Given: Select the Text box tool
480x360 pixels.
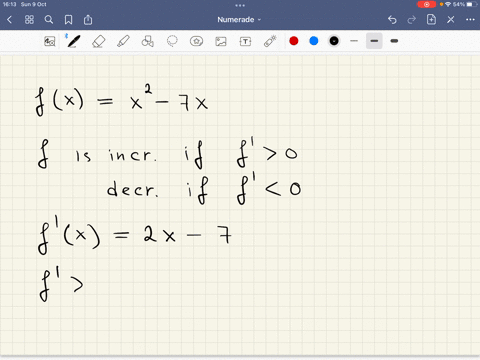Looking at the screenshot, I should (x=245, y=41).
